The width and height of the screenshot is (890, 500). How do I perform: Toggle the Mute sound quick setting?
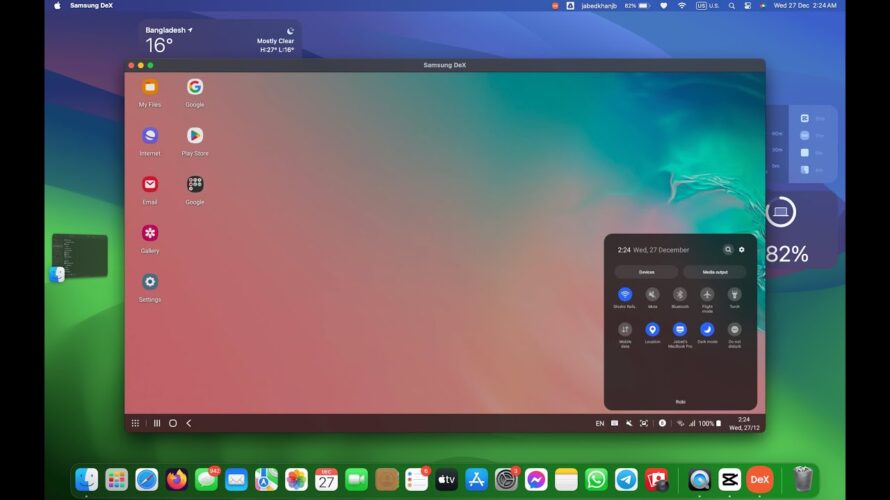[x=652, y=295]
